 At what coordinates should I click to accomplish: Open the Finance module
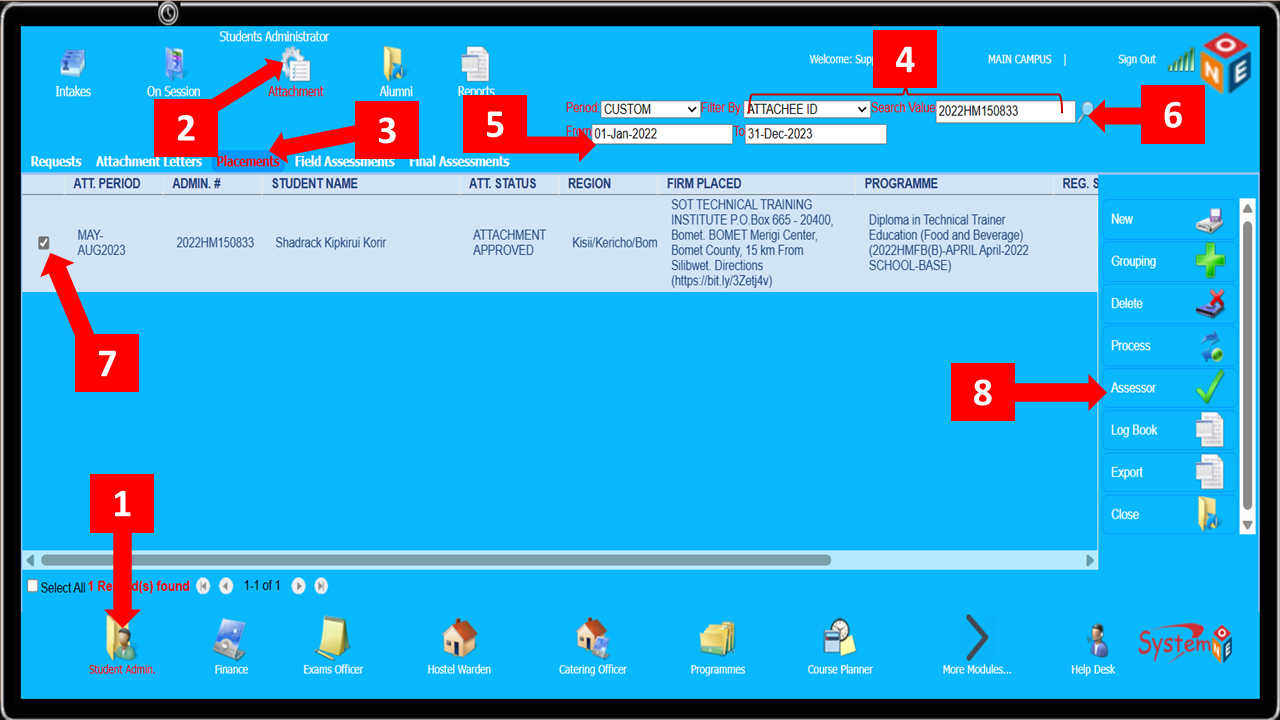231,640
